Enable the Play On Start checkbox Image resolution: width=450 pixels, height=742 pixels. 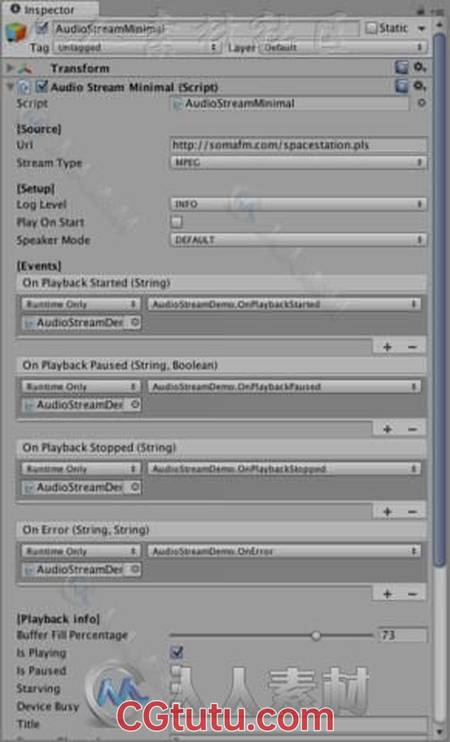click(x=176, y=222)
